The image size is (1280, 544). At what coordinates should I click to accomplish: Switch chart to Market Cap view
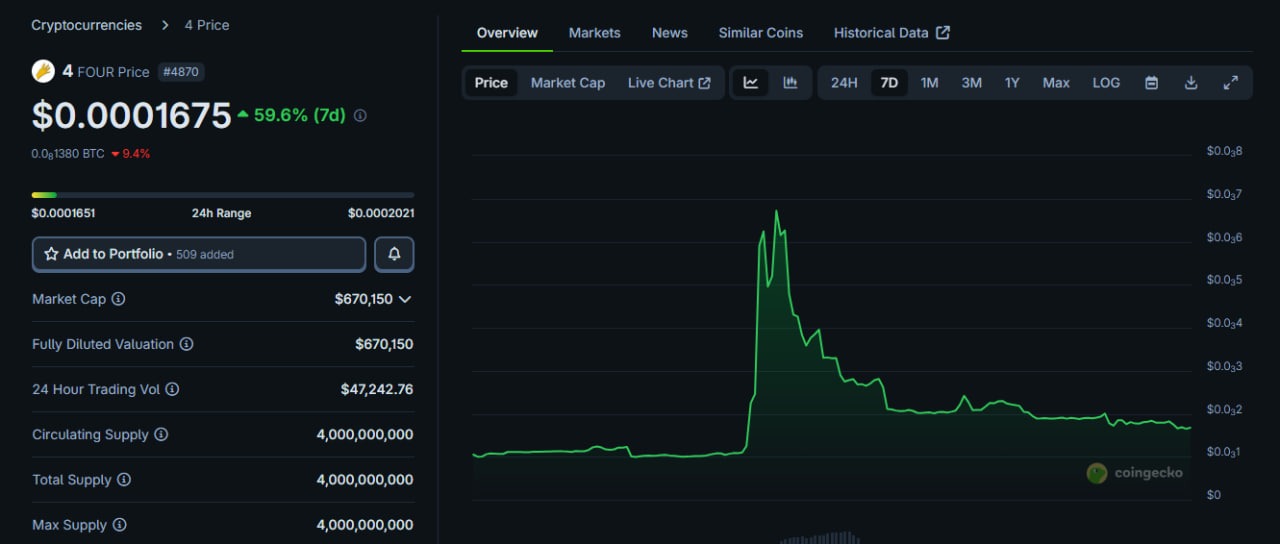click(567, 83)
